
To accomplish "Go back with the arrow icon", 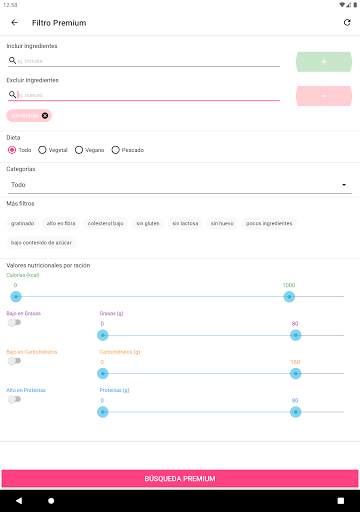I will tap(15, 23).
